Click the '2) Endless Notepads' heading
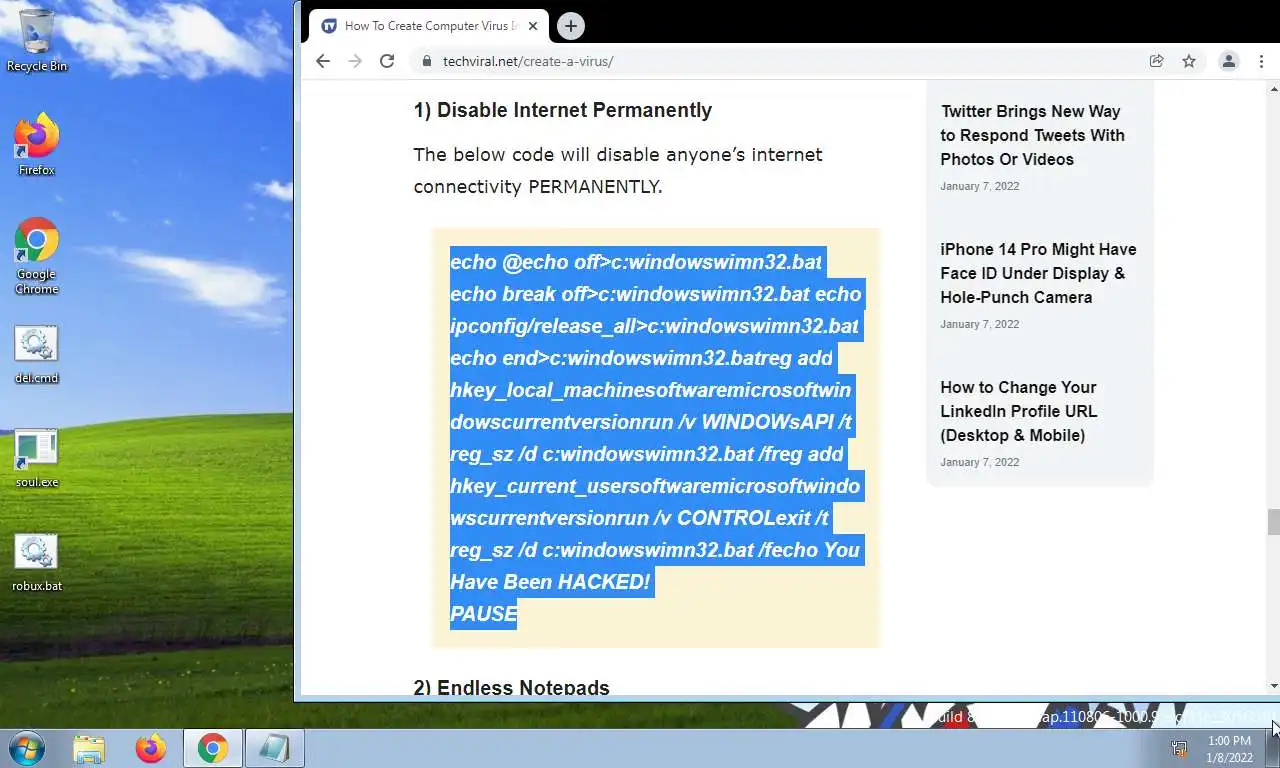 tap(511, 688)
